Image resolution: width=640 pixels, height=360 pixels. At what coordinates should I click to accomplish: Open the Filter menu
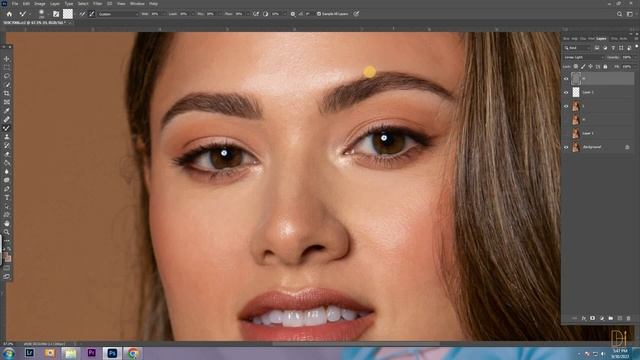click(98, 4)
